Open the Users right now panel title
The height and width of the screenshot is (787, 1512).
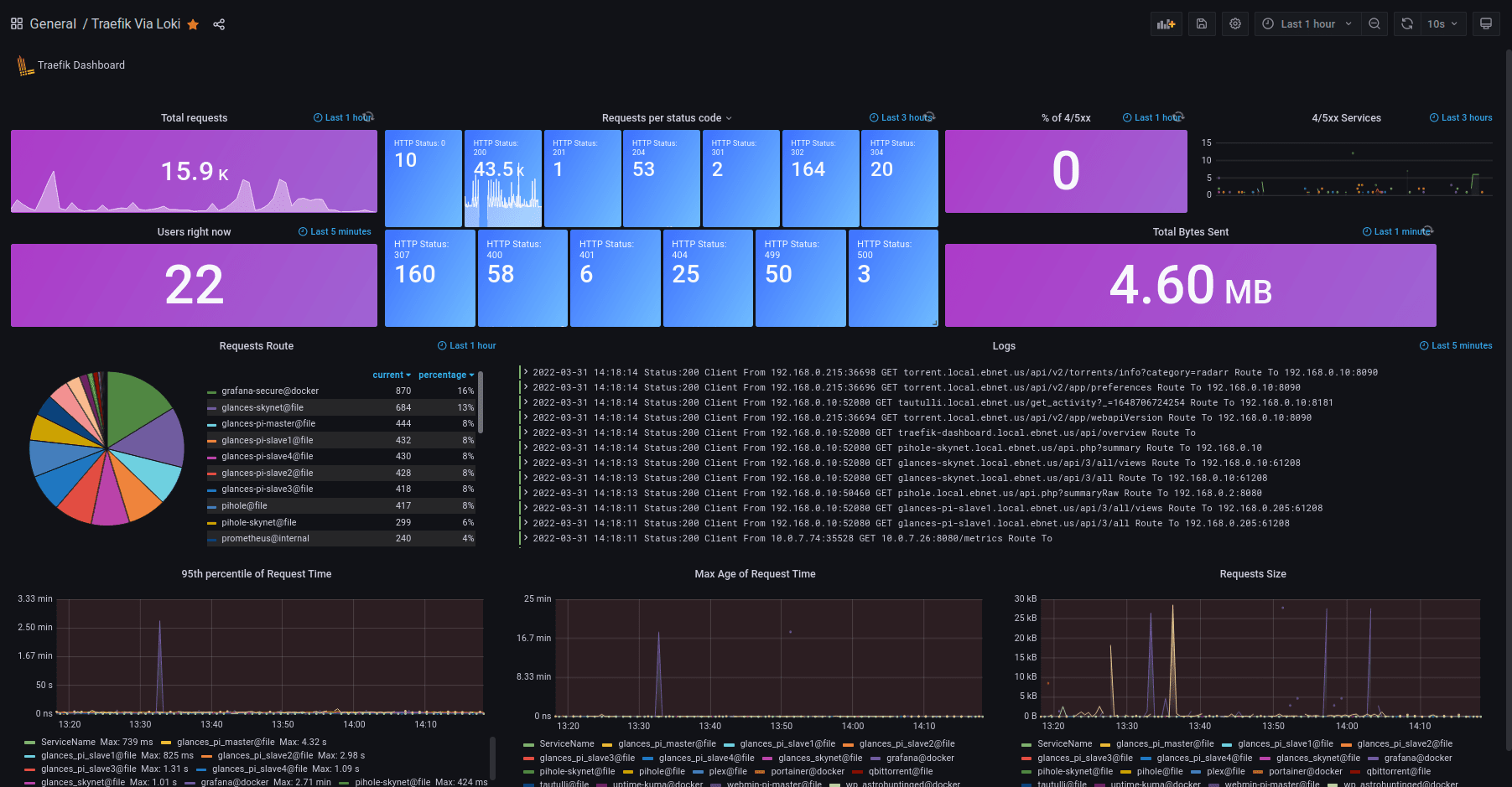[x=194, y=232]
